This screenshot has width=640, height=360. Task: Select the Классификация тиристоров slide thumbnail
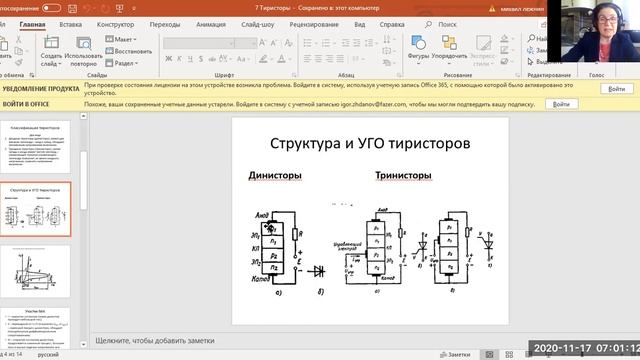coord(35,147)
